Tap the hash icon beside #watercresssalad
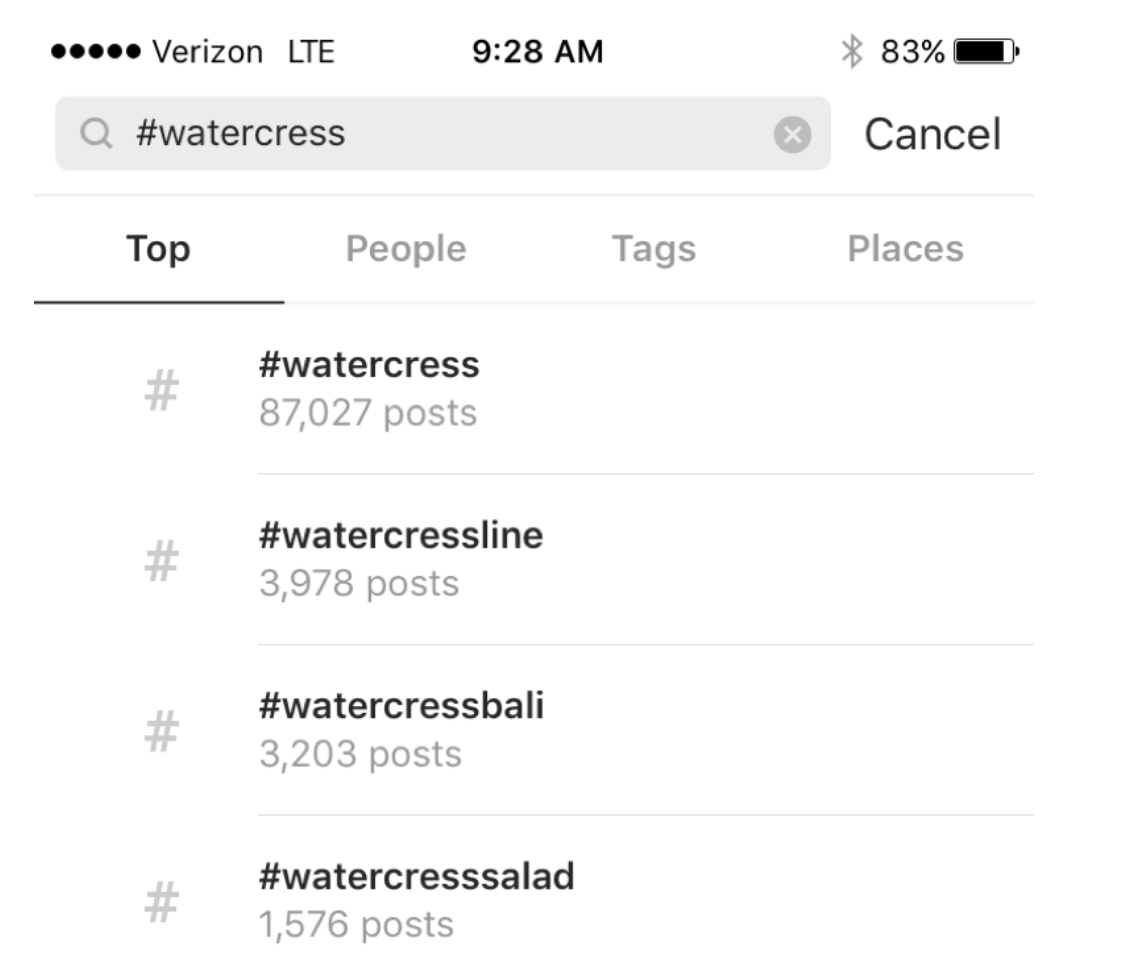1132x976 pixels. 160,903
